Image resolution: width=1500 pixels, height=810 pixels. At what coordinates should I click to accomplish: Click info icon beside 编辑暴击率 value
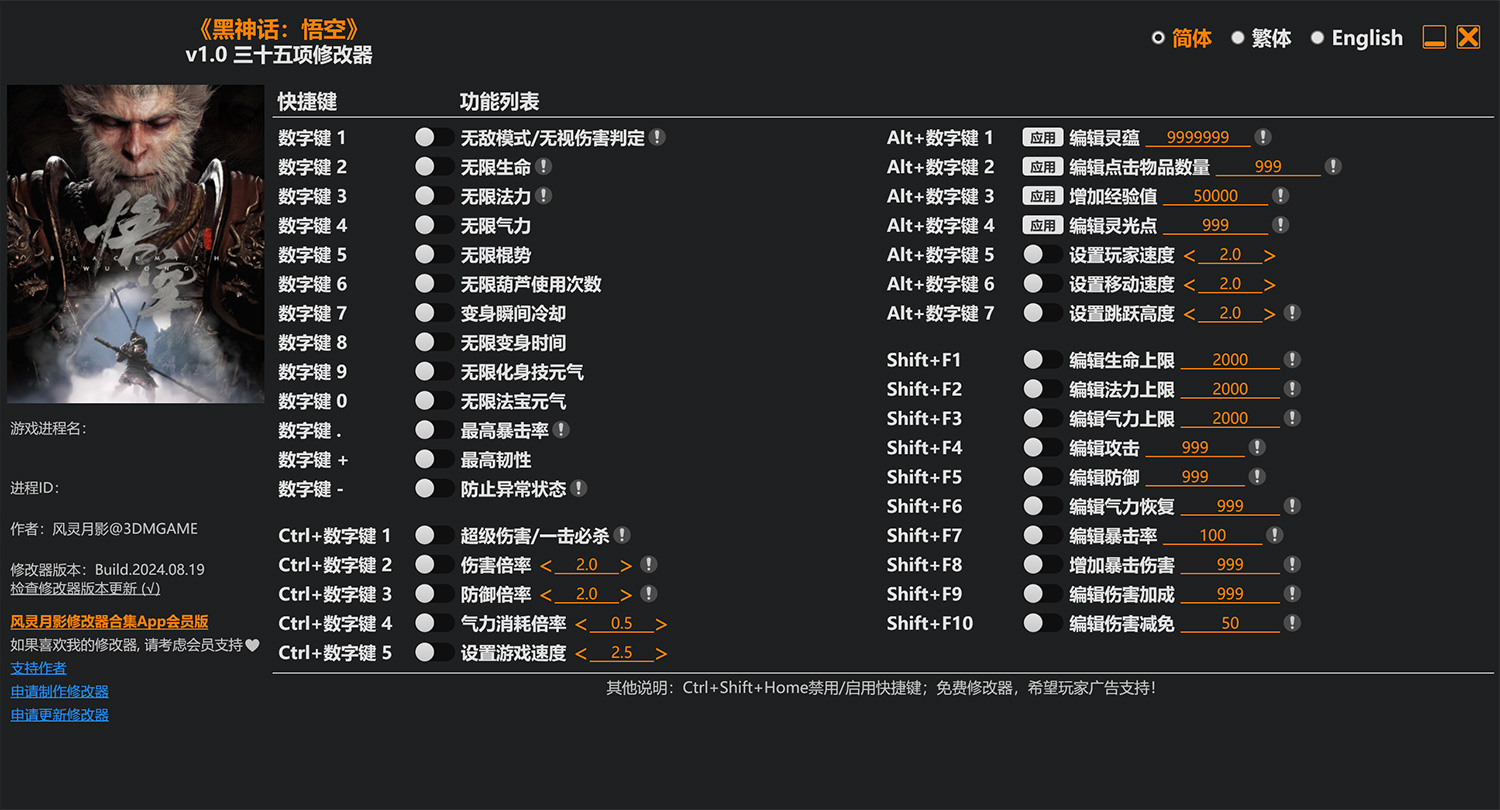point(1274,535)
